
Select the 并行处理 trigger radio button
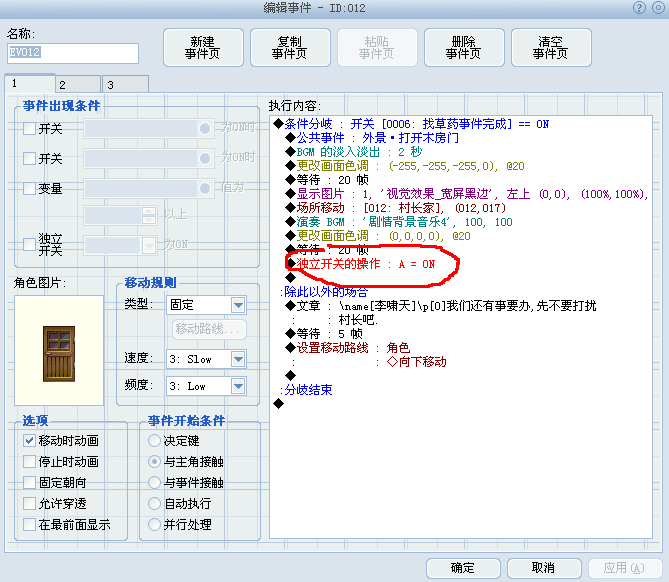coord(154,524)
